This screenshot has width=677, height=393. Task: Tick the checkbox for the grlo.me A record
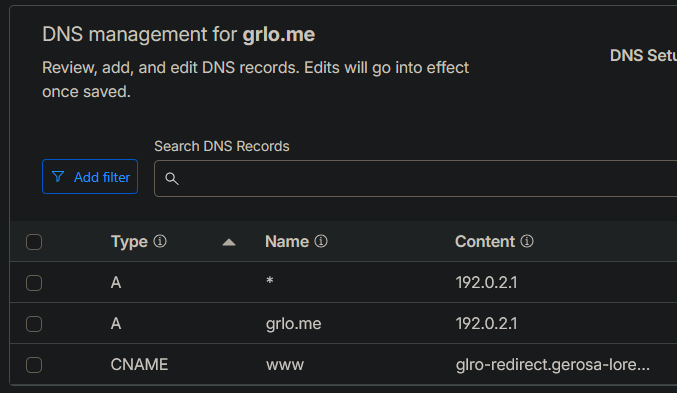pos(34,324)
